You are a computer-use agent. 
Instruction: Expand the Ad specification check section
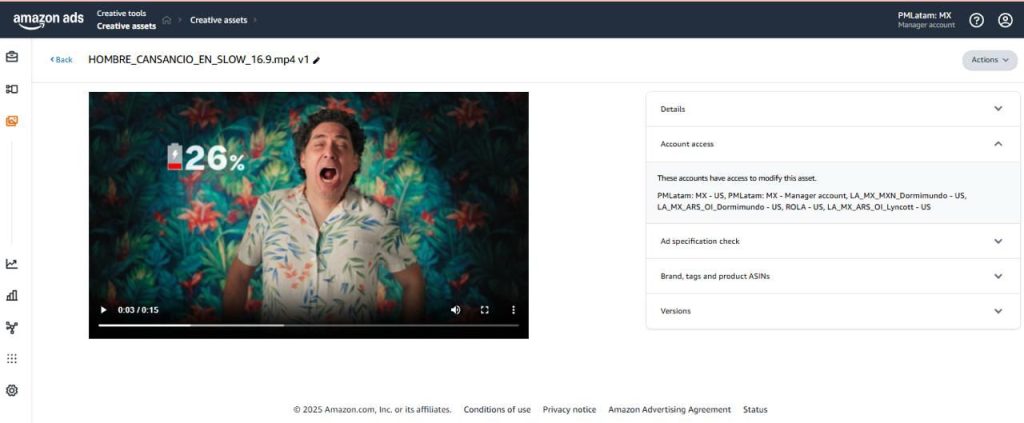pyautogui.click(x=997, y=241)
